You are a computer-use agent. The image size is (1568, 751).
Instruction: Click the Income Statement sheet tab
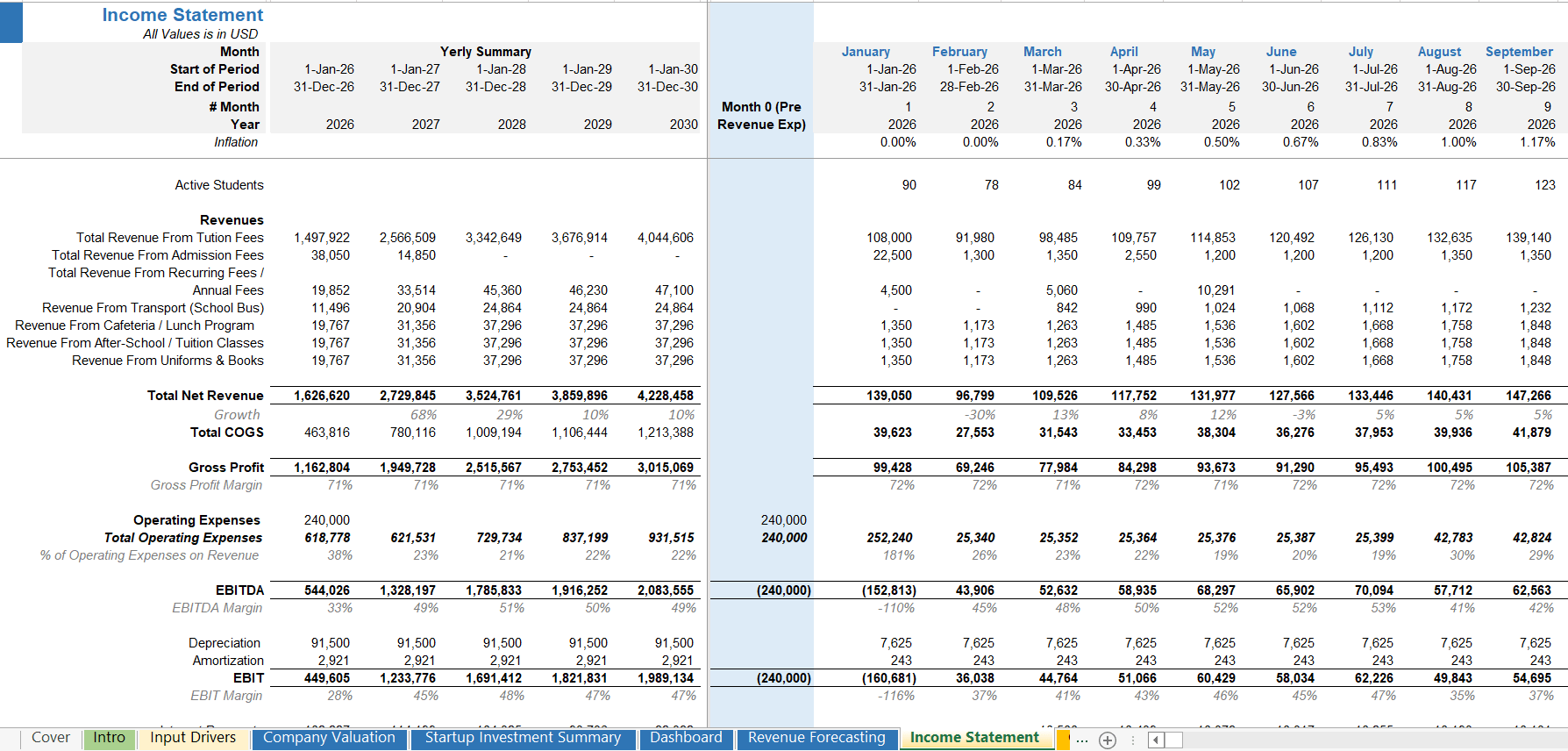click(x=974, y=738)
